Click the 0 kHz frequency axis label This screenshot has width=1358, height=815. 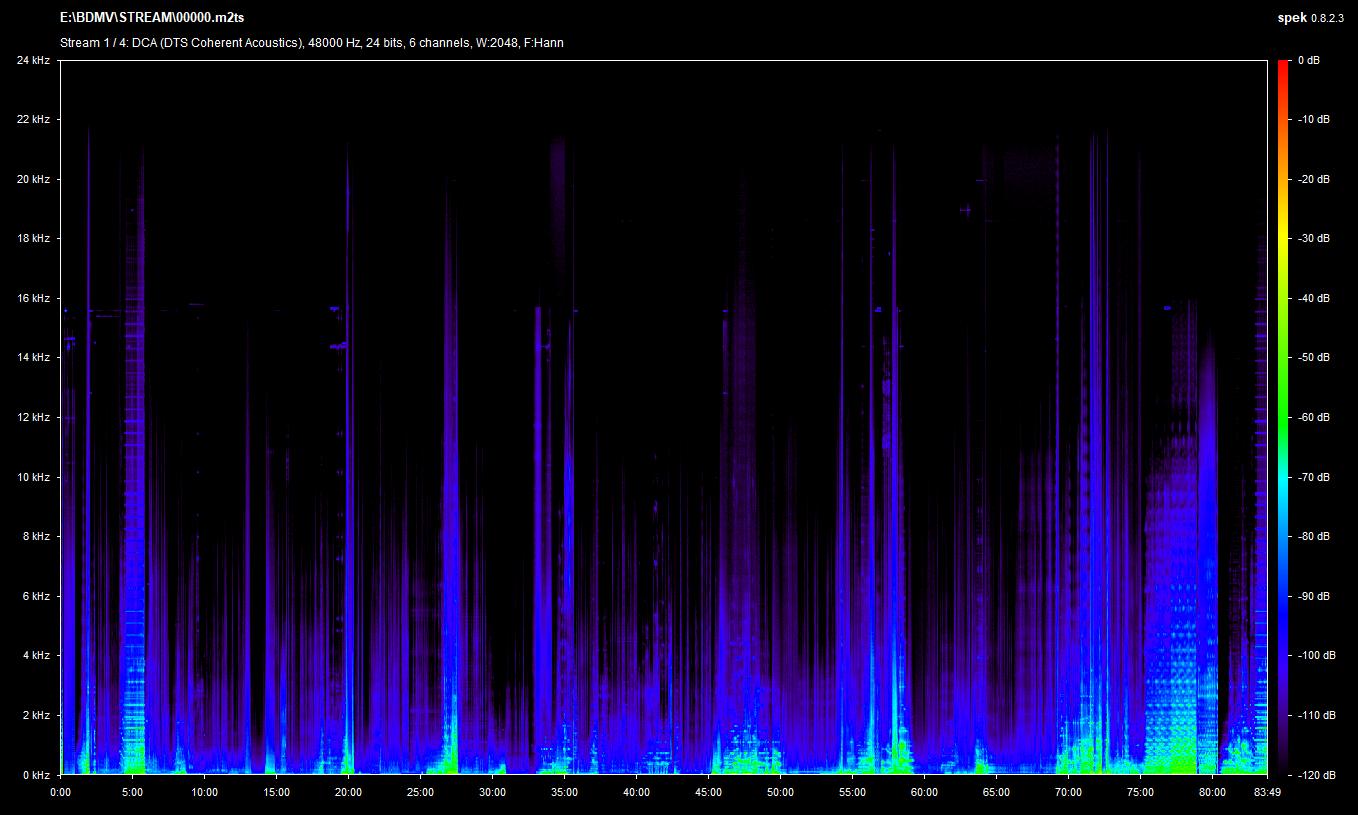click(36, 775)
